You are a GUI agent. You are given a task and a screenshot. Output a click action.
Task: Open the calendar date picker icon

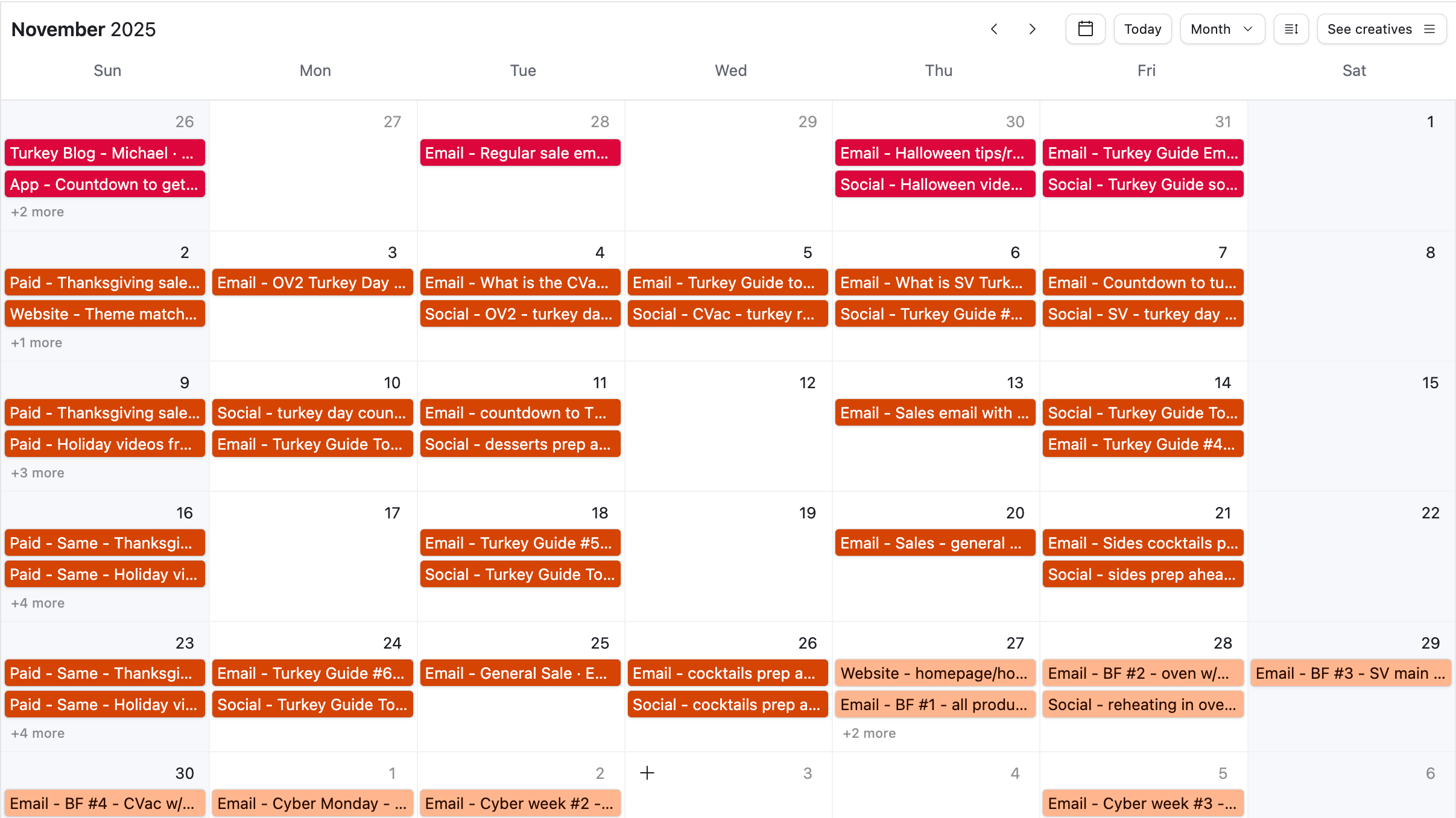click(x=1085, y=29)
